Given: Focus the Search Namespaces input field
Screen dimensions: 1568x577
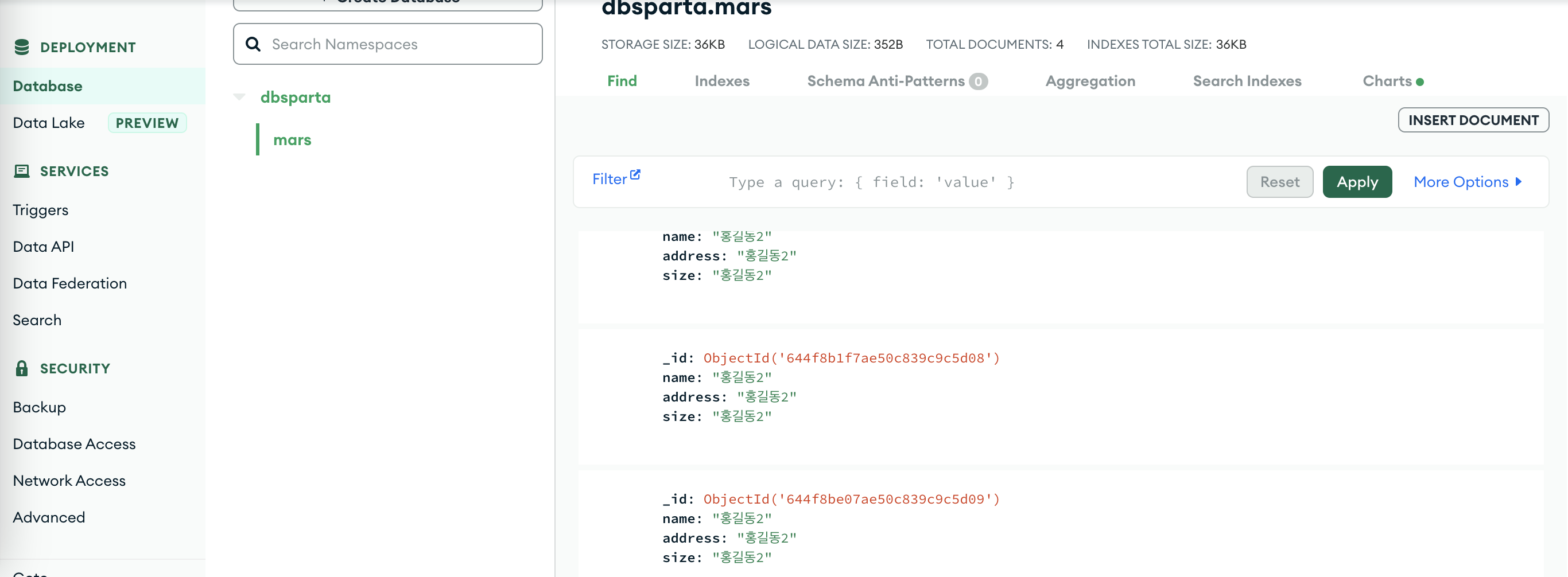Looking at the screenshot, I should click(x=388, y=44).
